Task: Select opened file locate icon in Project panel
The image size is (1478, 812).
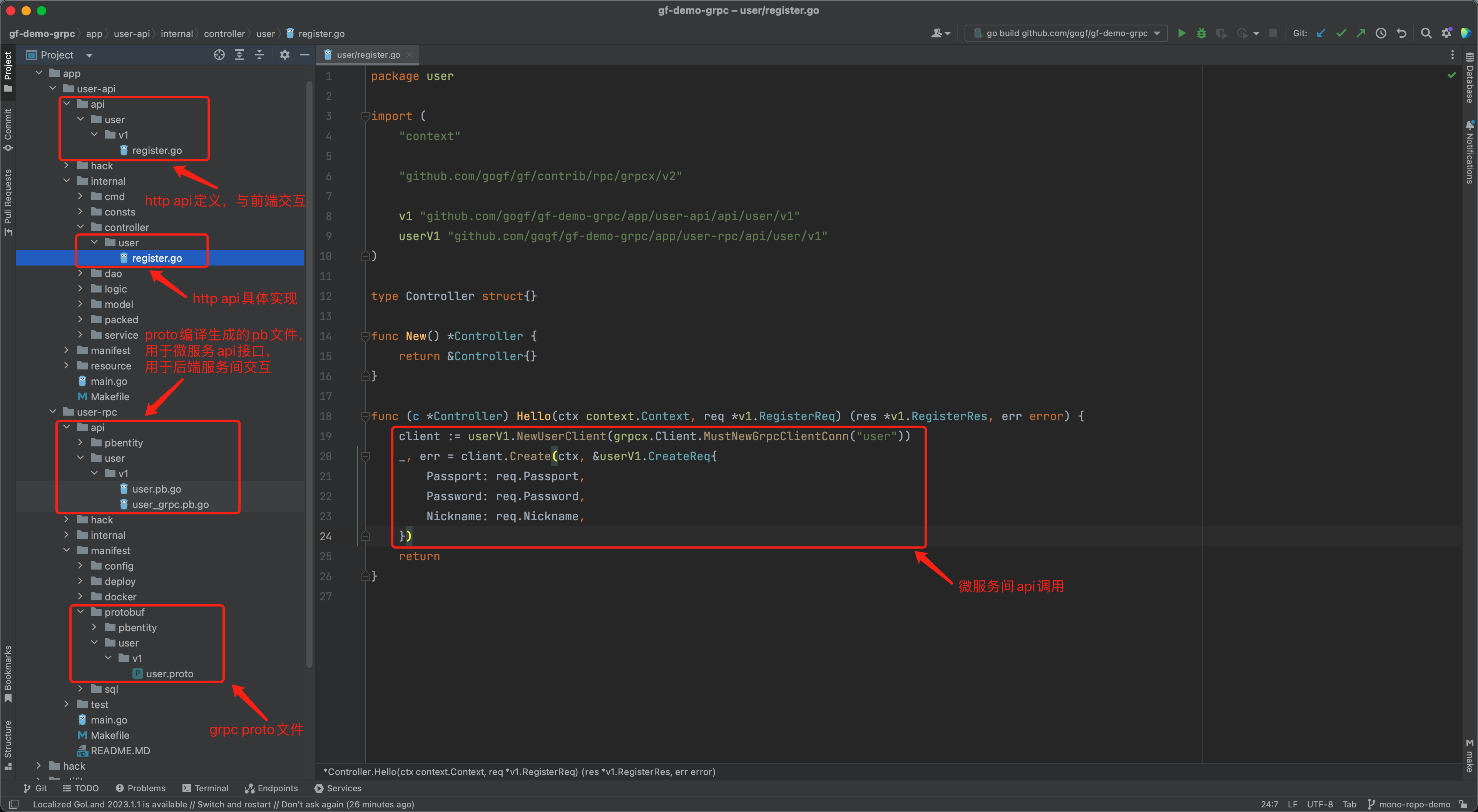Action: [219, 55]
